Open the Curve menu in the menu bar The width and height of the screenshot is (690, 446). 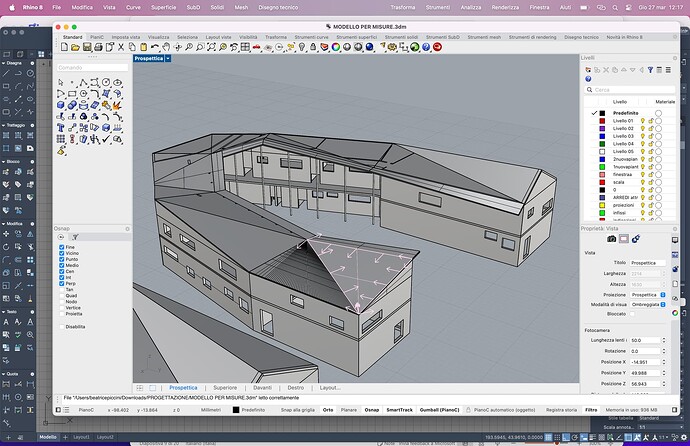coord(133,7)
